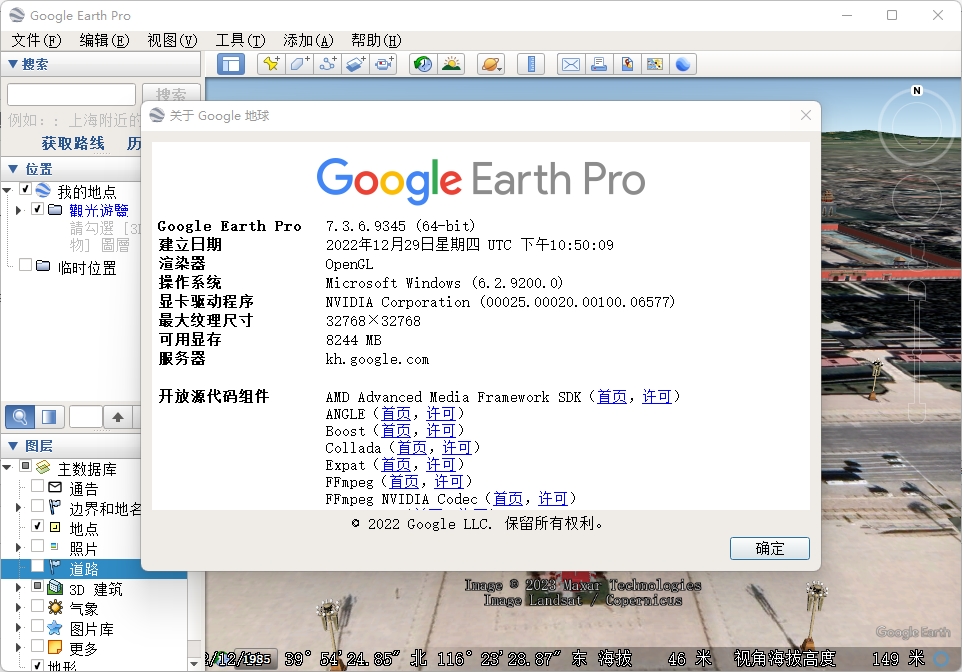Select the Add Path tool

click(x=327, y=64)
